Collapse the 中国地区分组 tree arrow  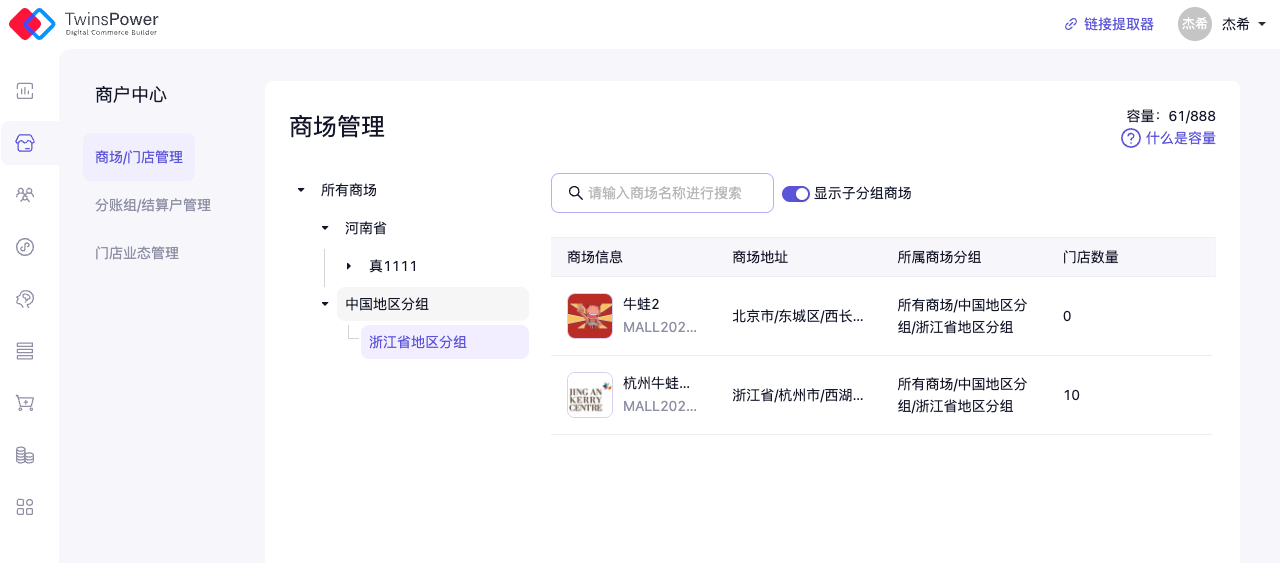325,304
